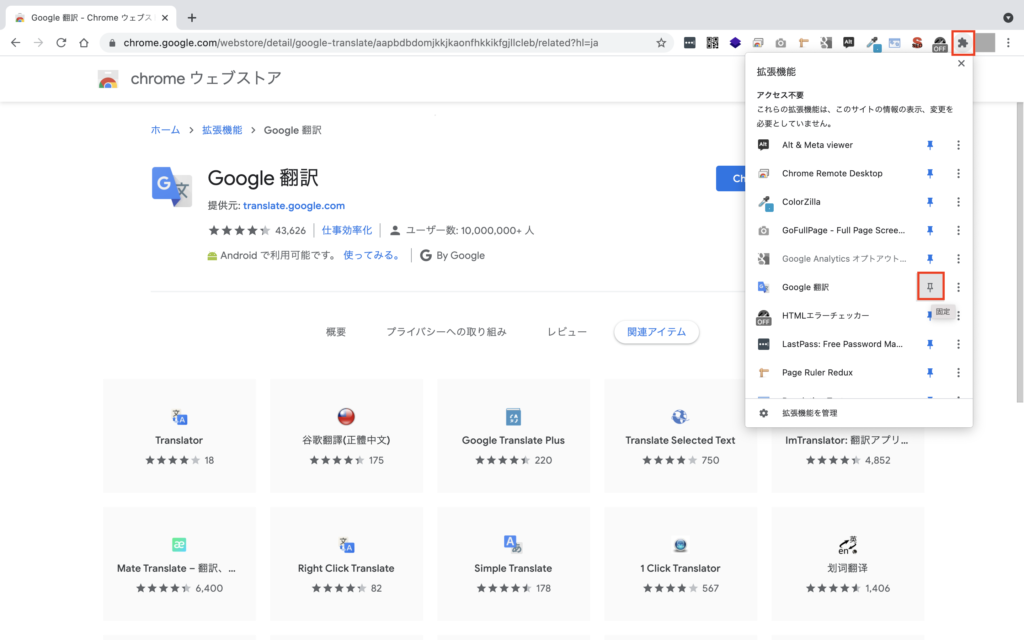Toggle the Page Ruler Redux pin
Screen dimensions: 1024x640
tap(930, 372)
